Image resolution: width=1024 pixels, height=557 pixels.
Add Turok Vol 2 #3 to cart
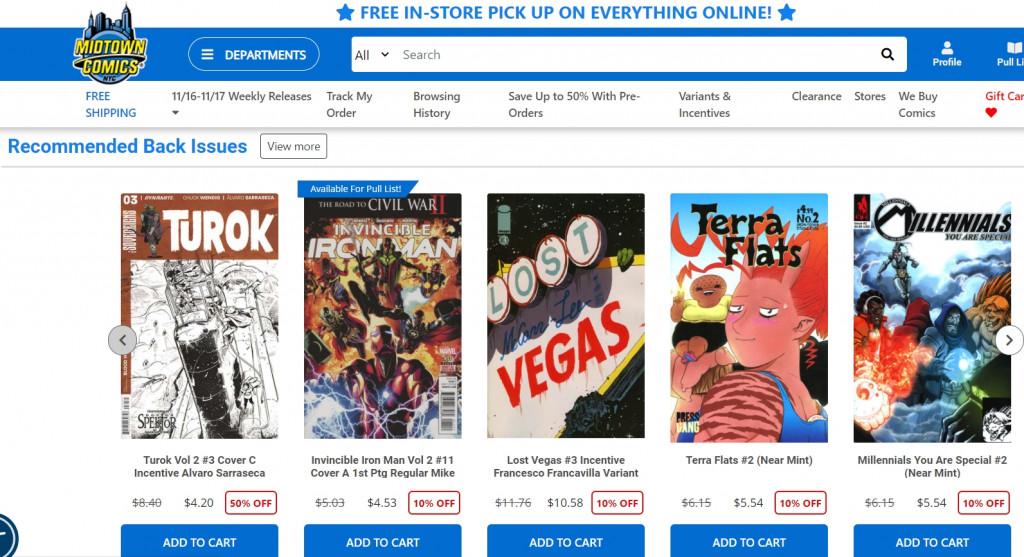point(199,541)
